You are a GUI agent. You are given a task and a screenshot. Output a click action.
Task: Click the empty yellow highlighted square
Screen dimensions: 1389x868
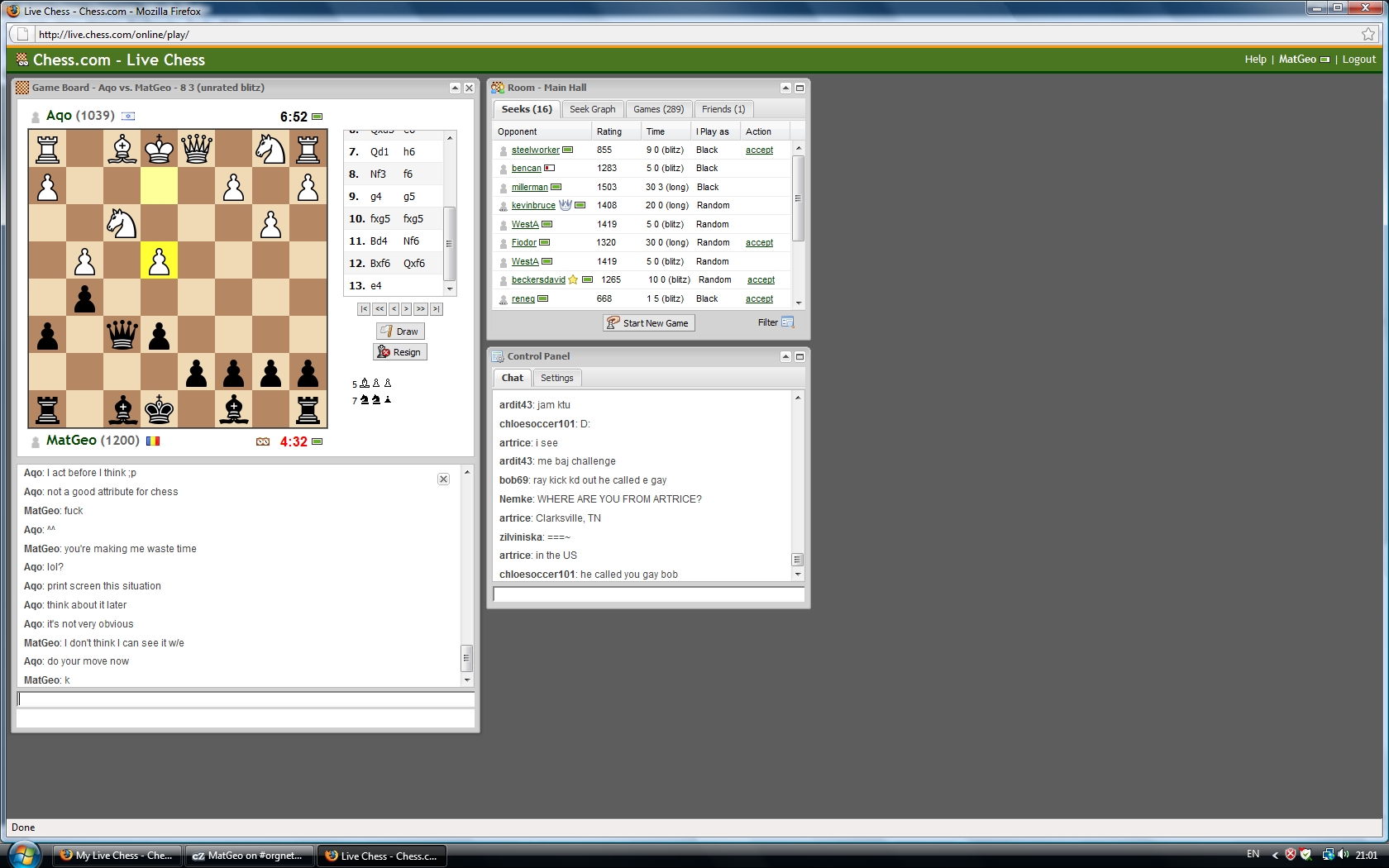click(x=159, y=186)
